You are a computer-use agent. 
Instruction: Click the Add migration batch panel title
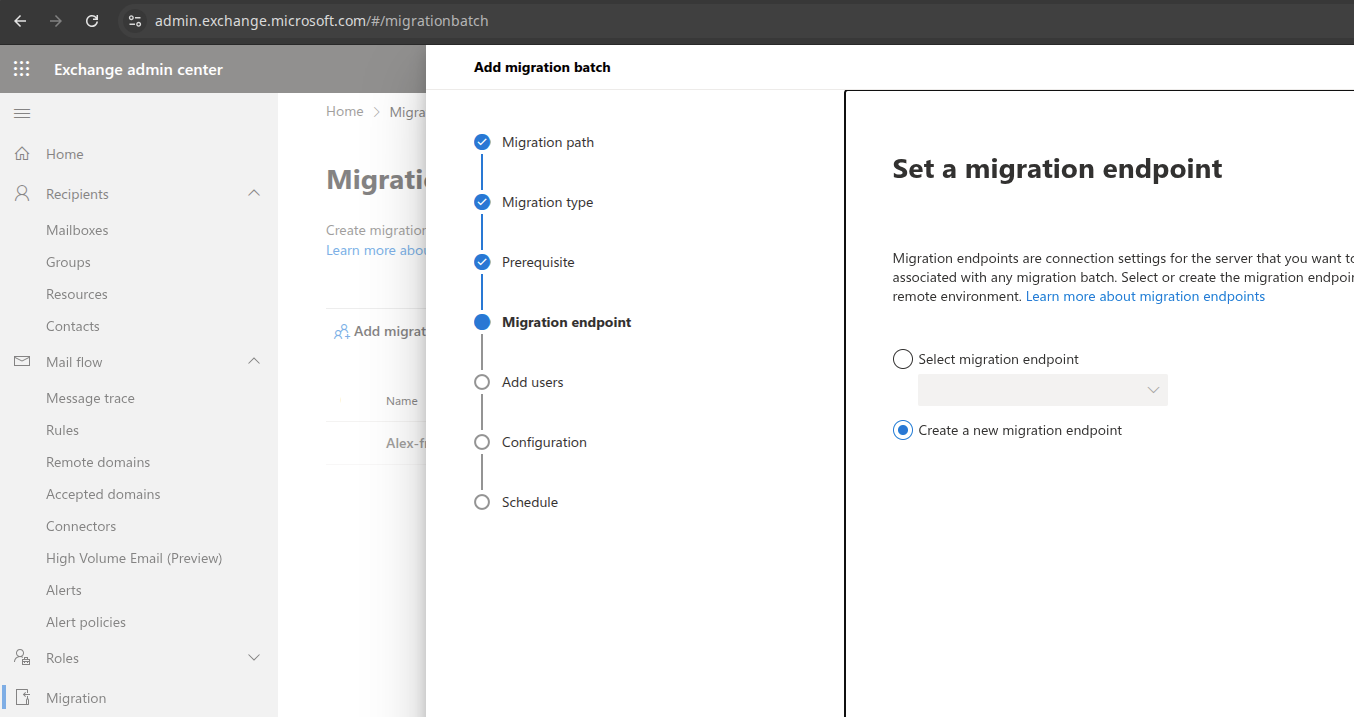point(542,67)
